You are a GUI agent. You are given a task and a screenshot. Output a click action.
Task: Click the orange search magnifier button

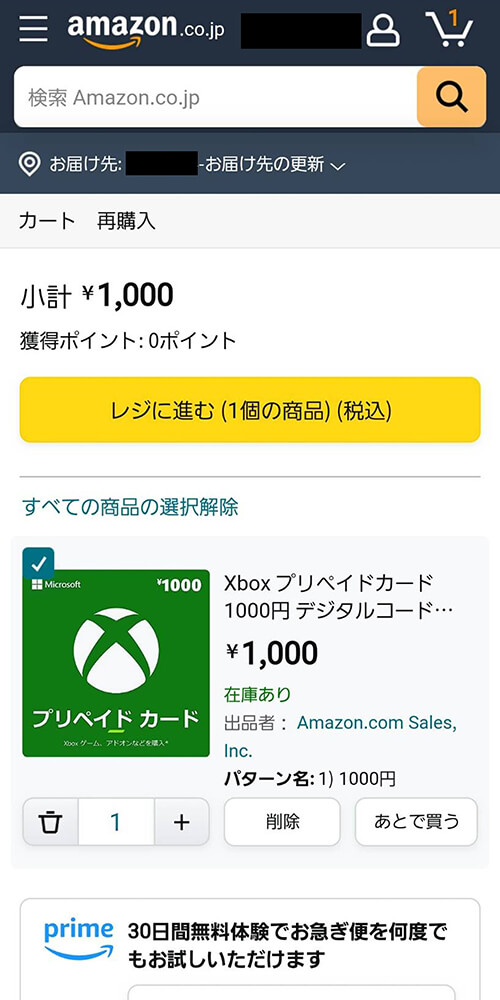452,97
